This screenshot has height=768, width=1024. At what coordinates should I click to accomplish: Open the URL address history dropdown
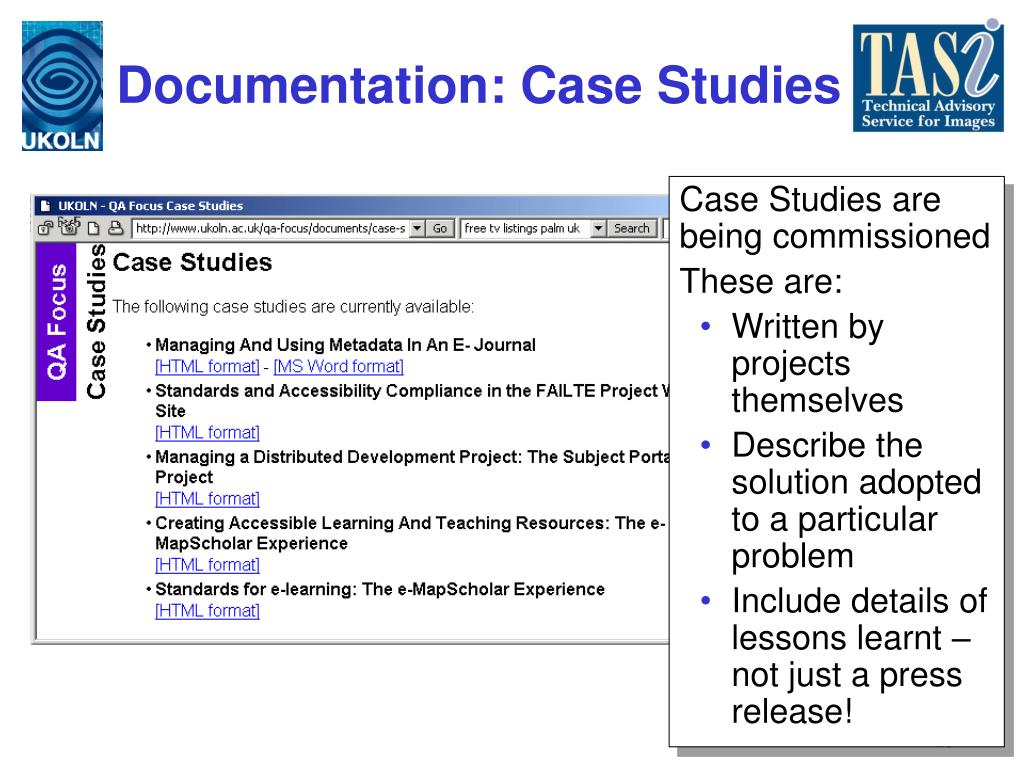click(417, 229)
